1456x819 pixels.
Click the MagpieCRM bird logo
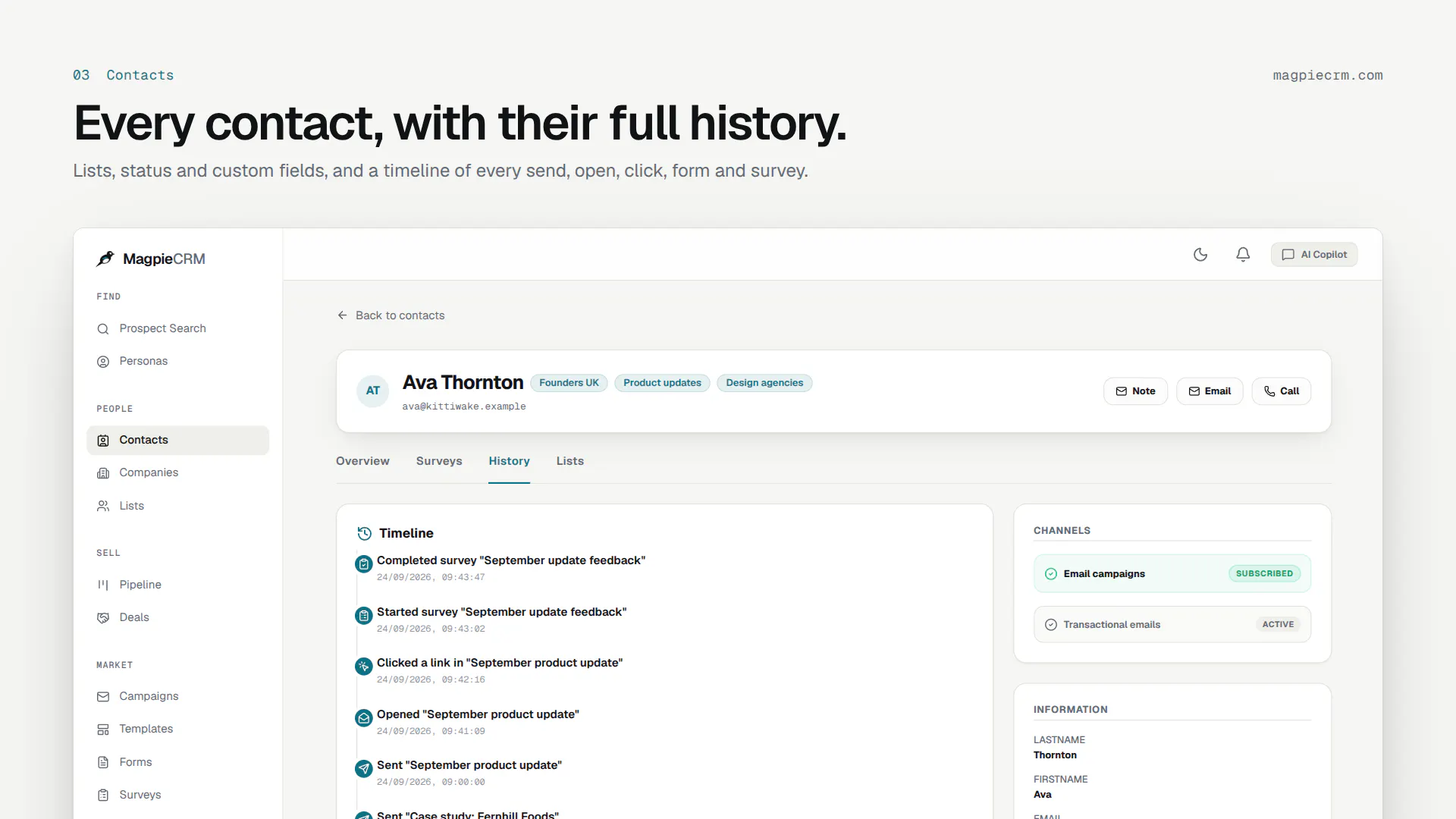tap(105, 259)
